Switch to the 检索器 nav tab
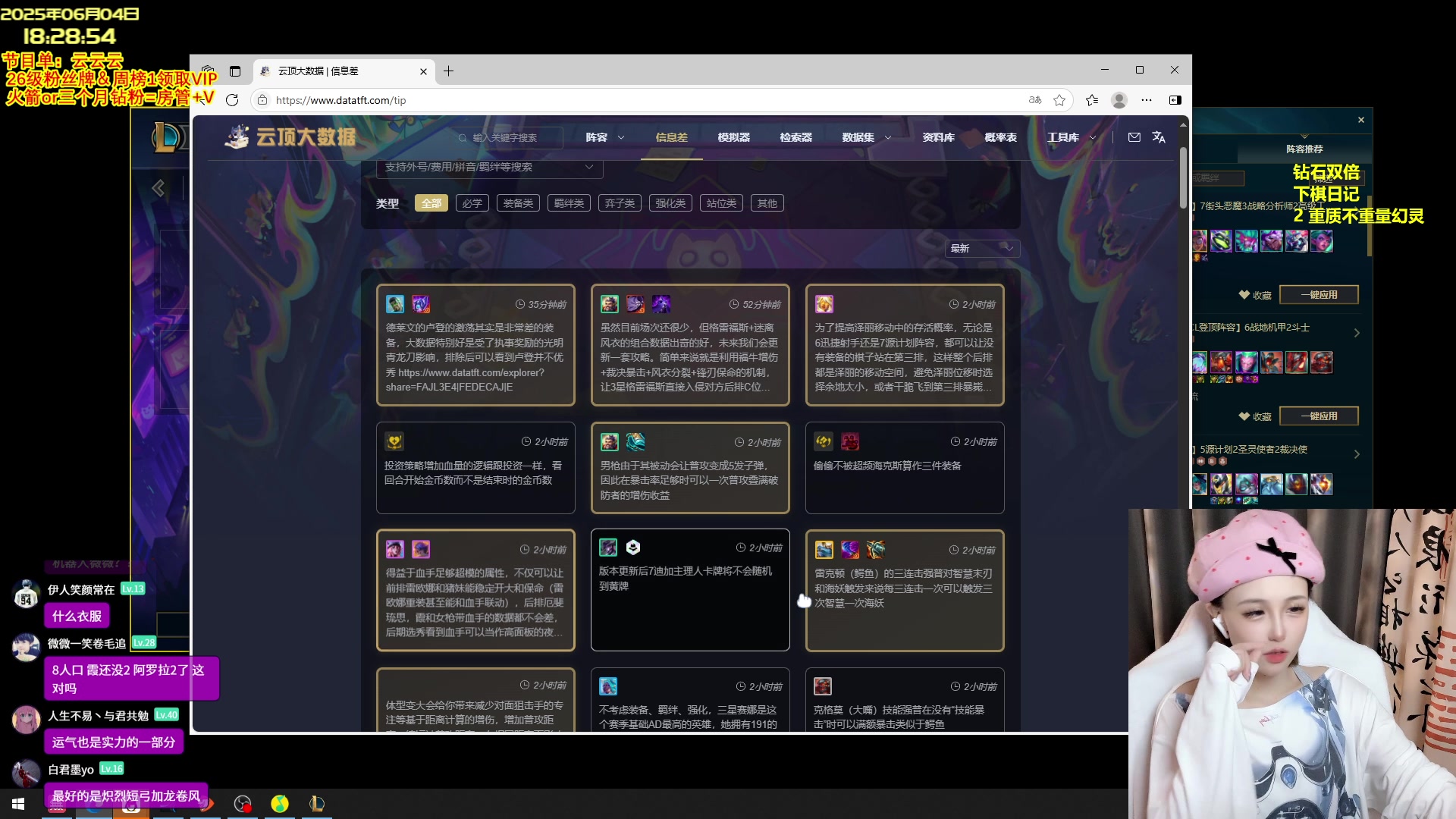This screenshot has width=1456, height=819. coord(795,137)
